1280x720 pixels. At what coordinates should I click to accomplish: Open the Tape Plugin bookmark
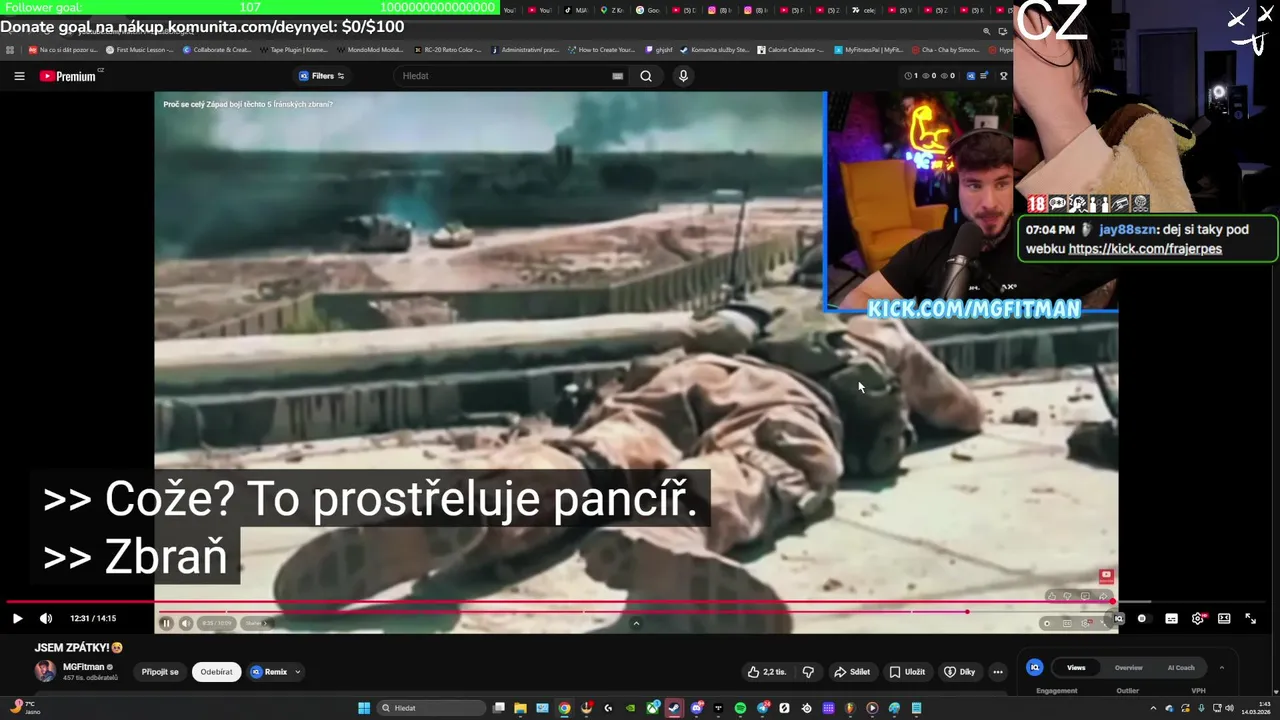point(292,49)
